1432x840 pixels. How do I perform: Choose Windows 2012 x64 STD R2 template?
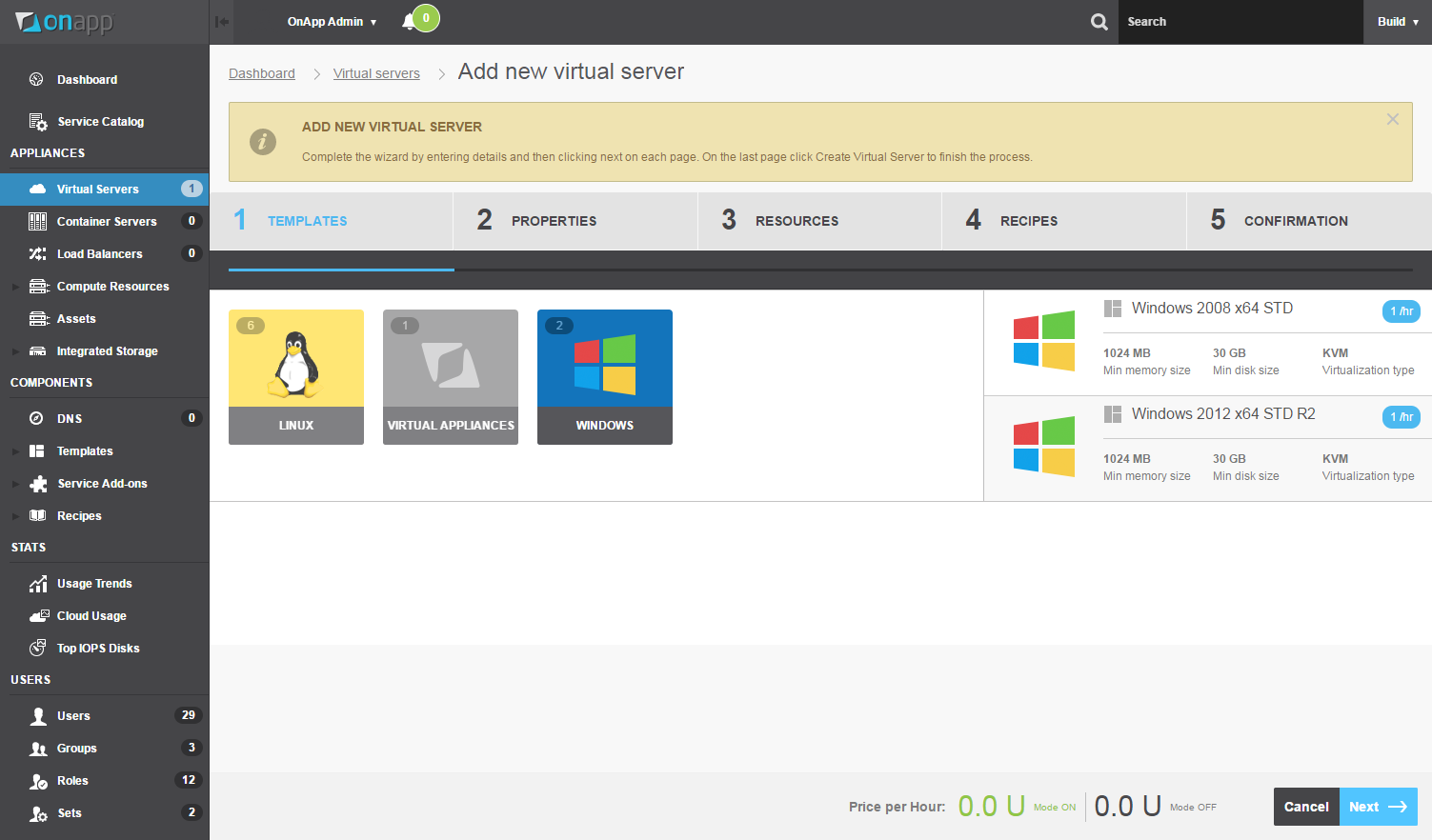tap(1208, 449)
